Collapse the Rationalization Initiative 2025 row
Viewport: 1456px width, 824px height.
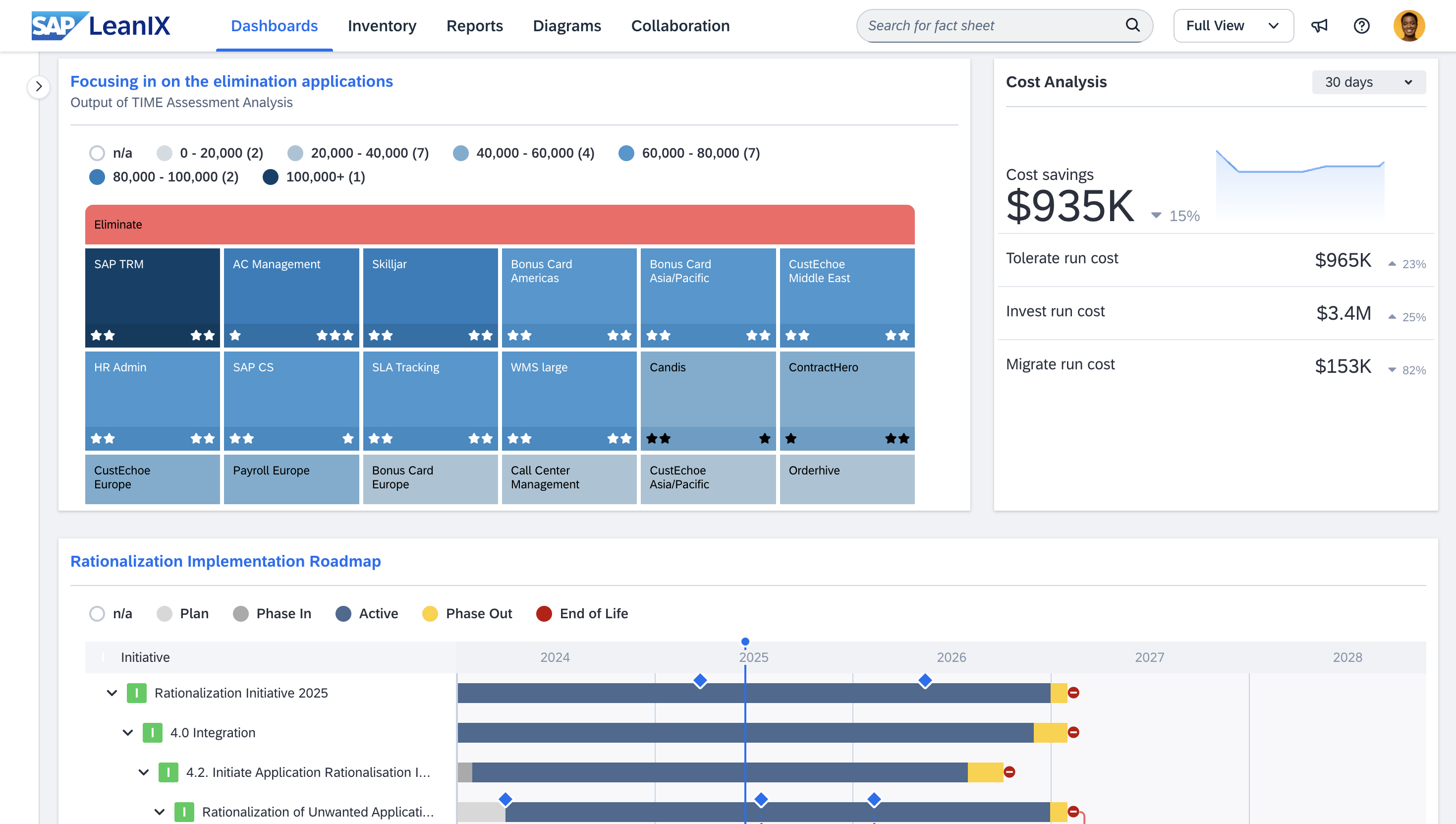(x=112, y=693)
